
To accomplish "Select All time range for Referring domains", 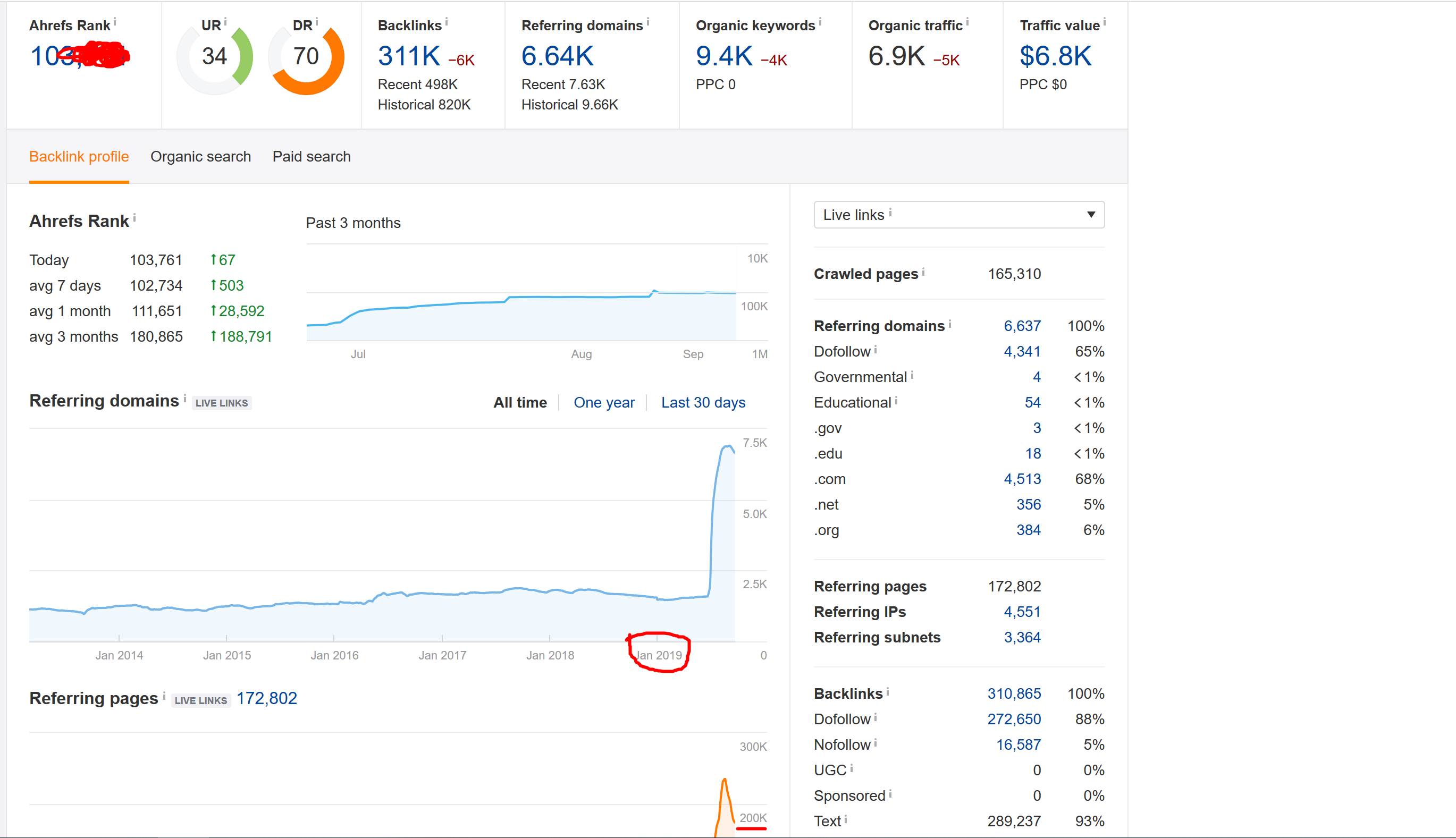I will (520, 402).
